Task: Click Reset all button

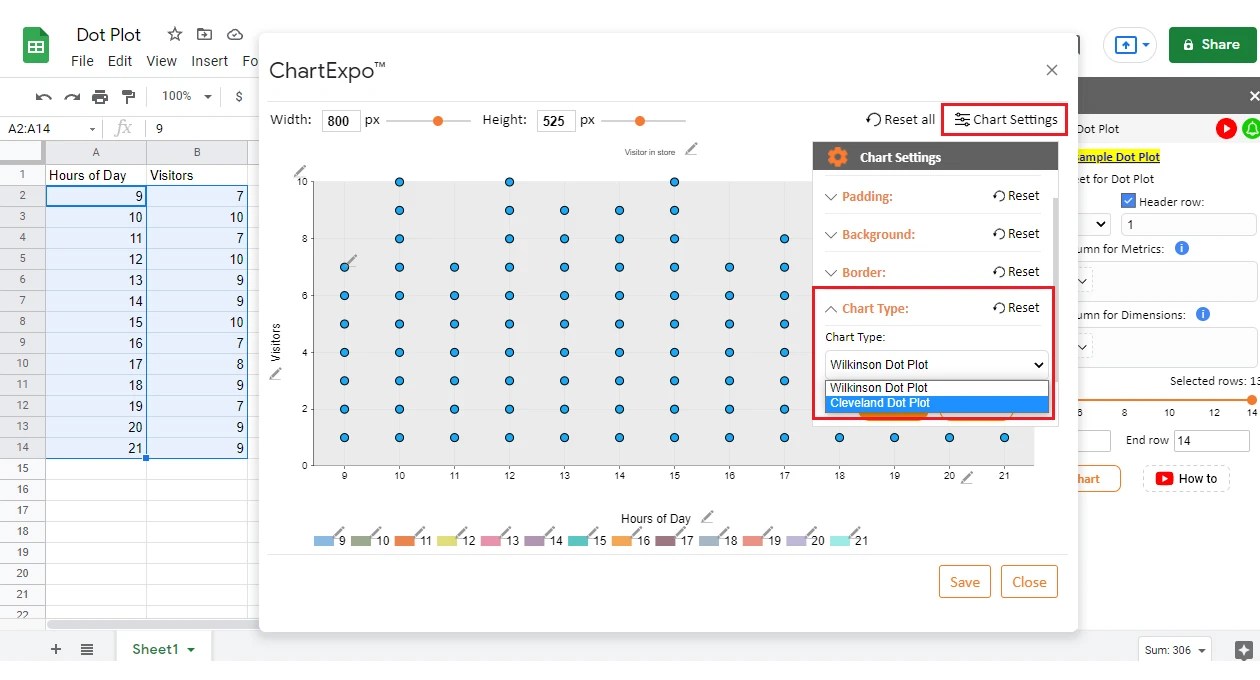Action: 900,119
